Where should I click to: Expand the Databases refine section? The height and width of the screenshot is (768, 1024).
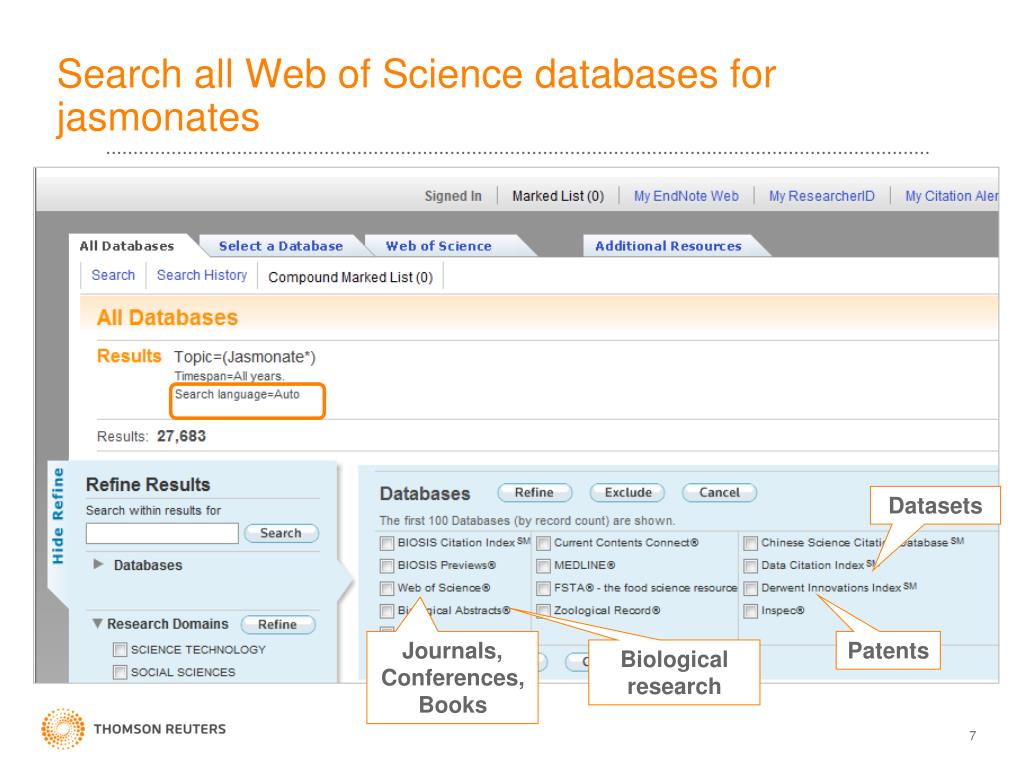pos(99,564)
